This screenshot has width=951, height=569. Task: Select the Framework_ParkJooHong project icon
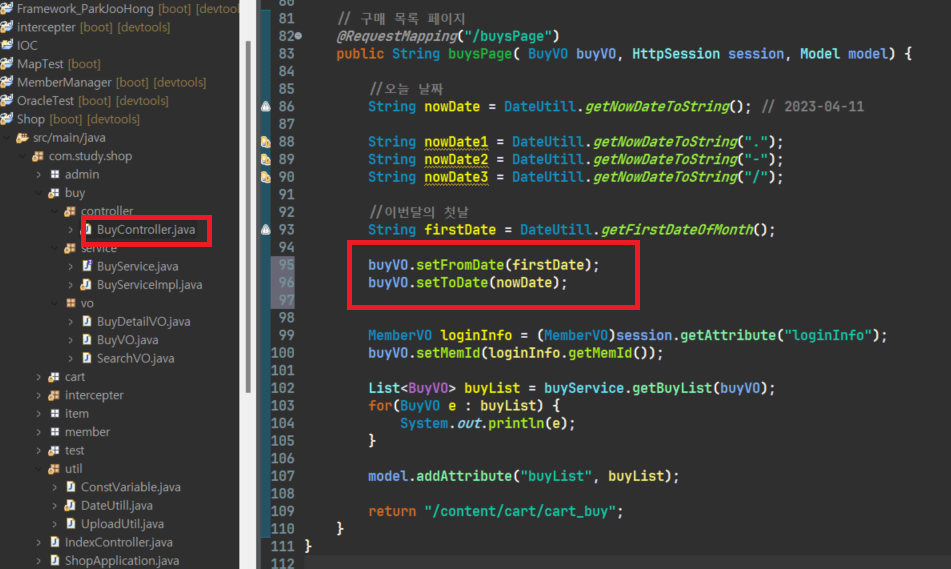(7, 8)
